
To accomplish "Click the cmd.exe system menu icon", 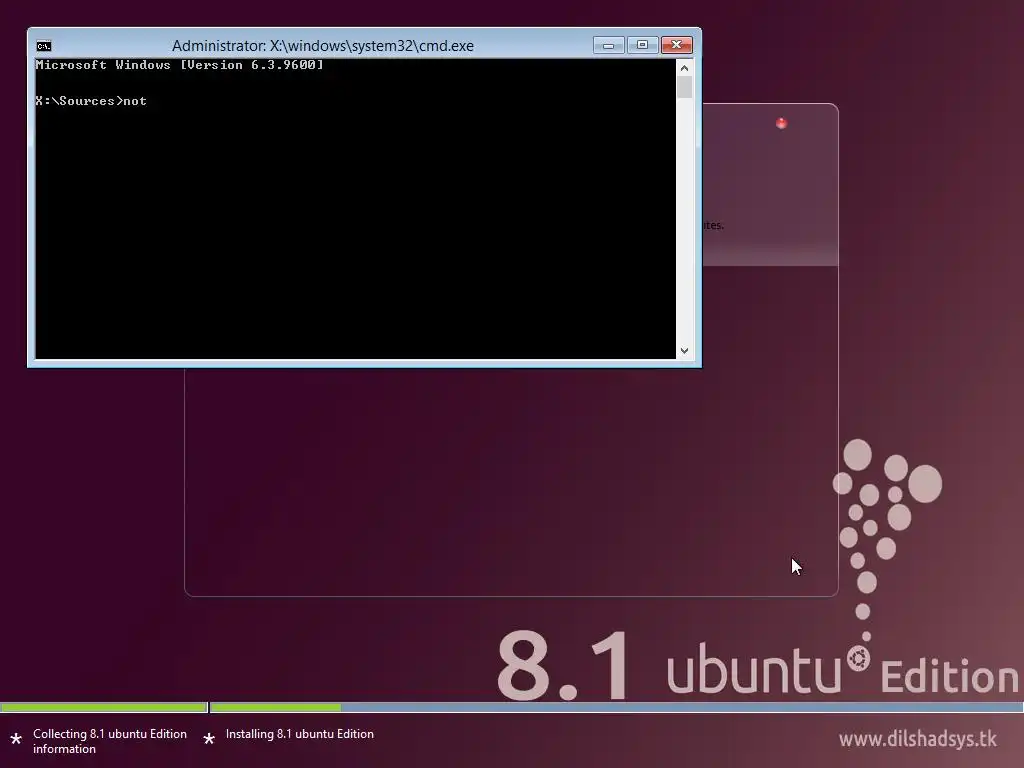I will coord(44,46).
